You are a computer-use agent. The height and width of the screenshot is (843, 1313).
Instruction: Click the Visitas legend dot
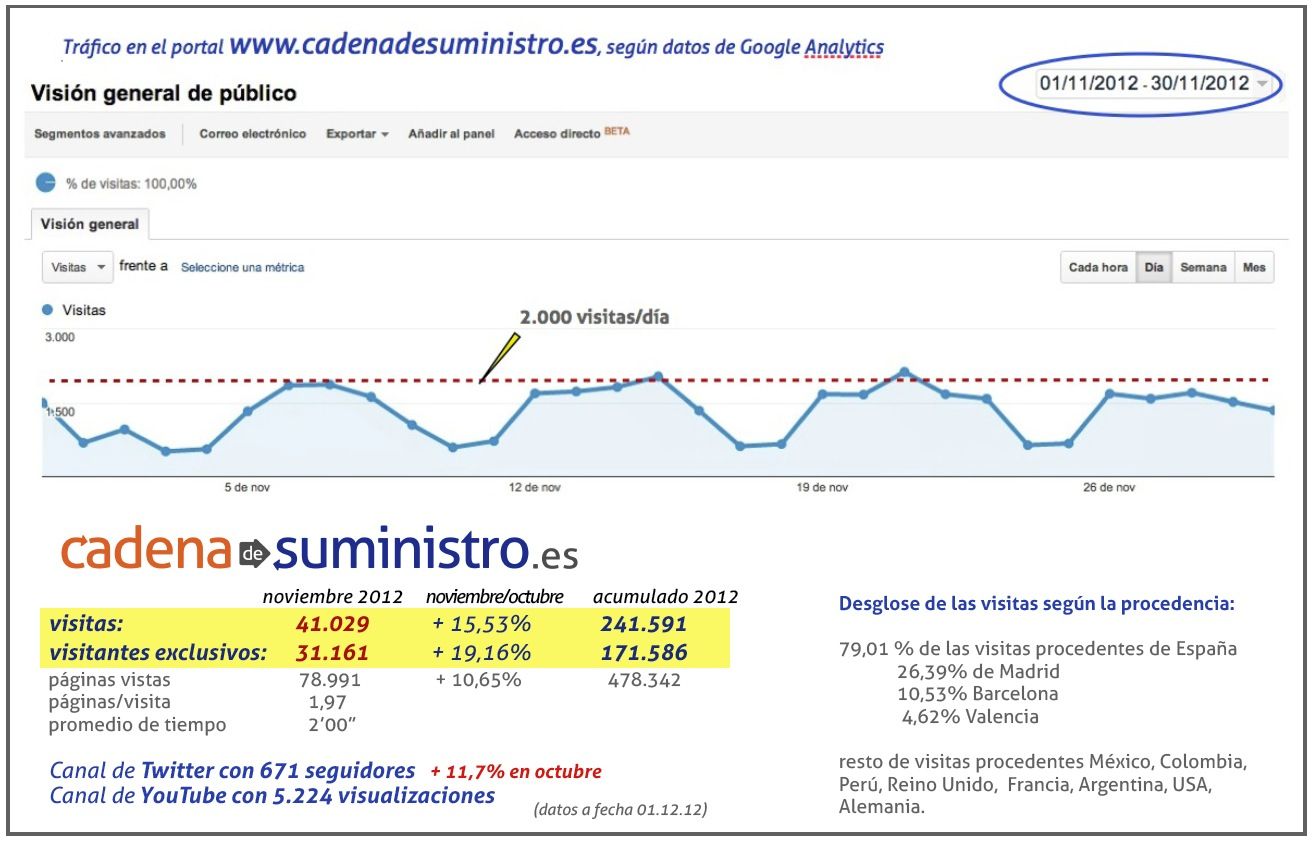(x=47, y=310)
